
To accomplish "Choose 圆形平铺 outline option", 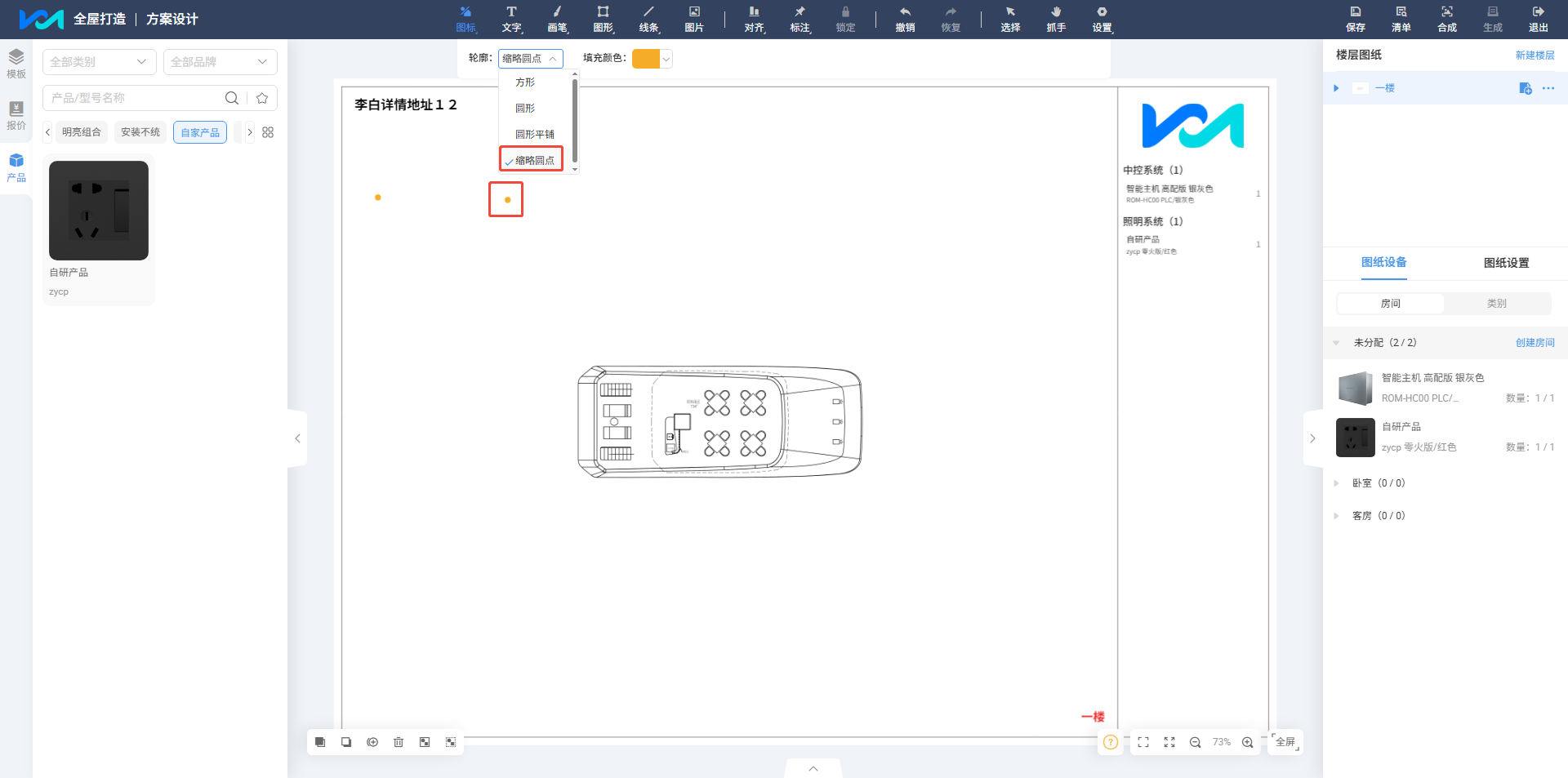I will click(536, 135).
